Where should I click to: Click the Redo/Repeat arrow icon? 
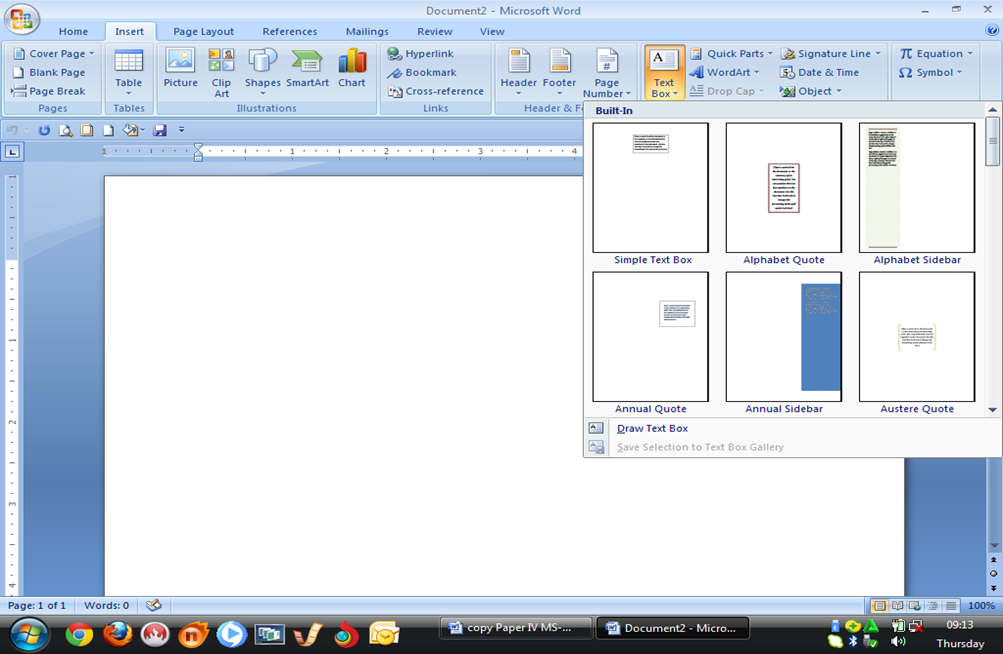pyautogui.click(x=44, y=130)
